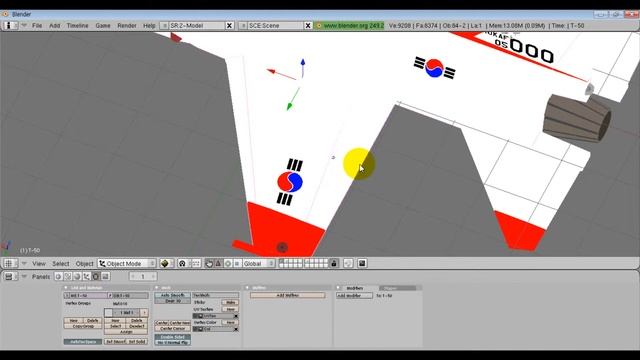This screenshot has height=360, width=640.
Task: Delete the SCE:Scene entry with X
Action: coord(308,25)
